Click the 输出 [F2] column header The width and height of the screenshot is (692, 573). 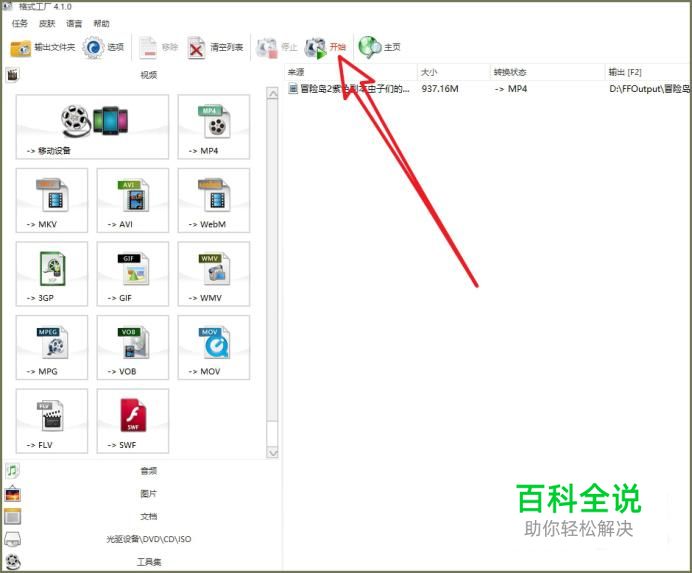click(x=647, y=72)
